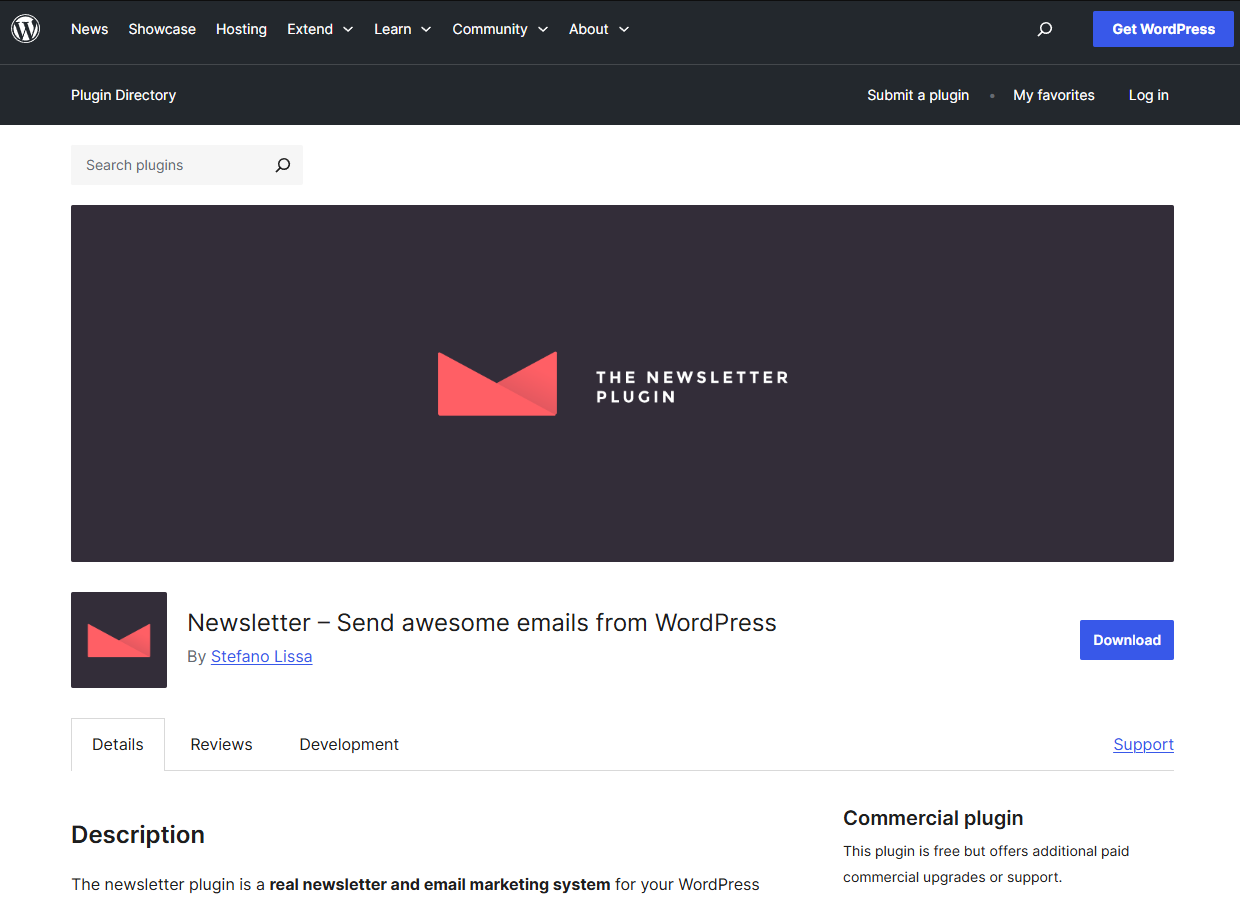Click the Commercial plugin heading

click(933, 818)
